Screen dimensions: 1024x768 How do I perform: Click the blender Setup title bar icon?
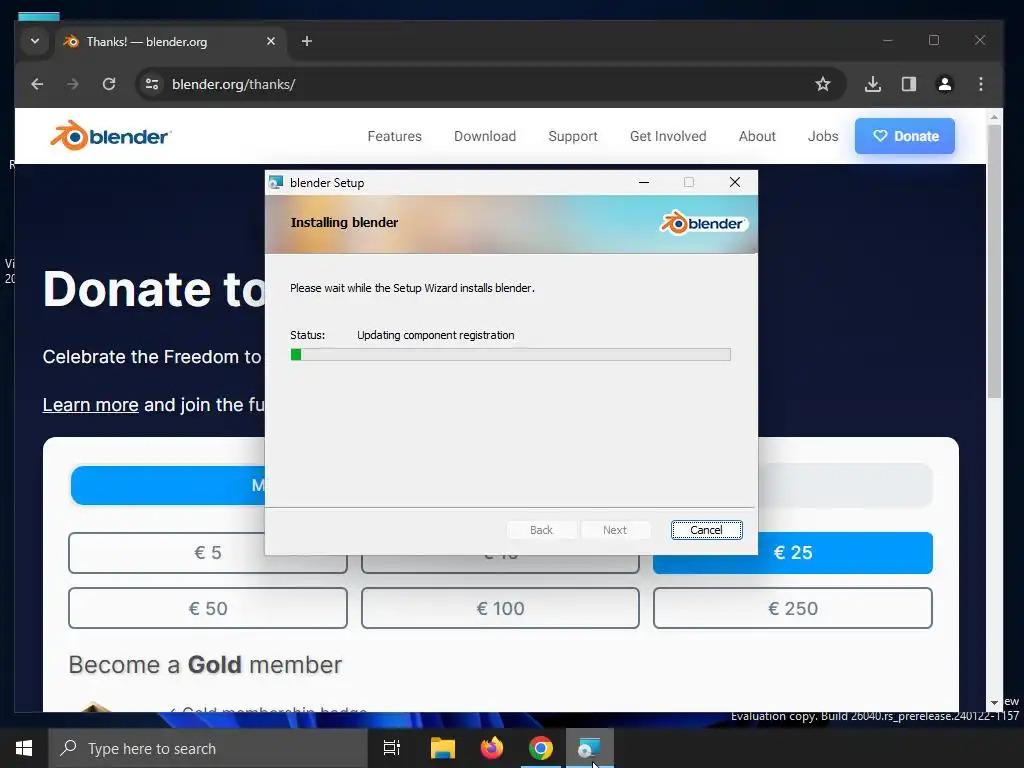tap(276, 183)
